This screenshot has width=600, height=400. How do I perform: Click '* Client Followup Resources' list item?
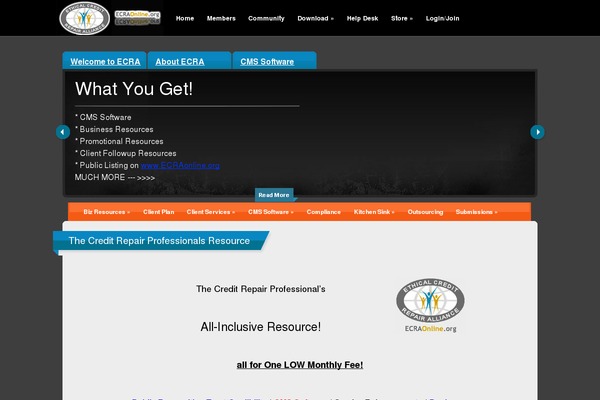coord(126,153)
